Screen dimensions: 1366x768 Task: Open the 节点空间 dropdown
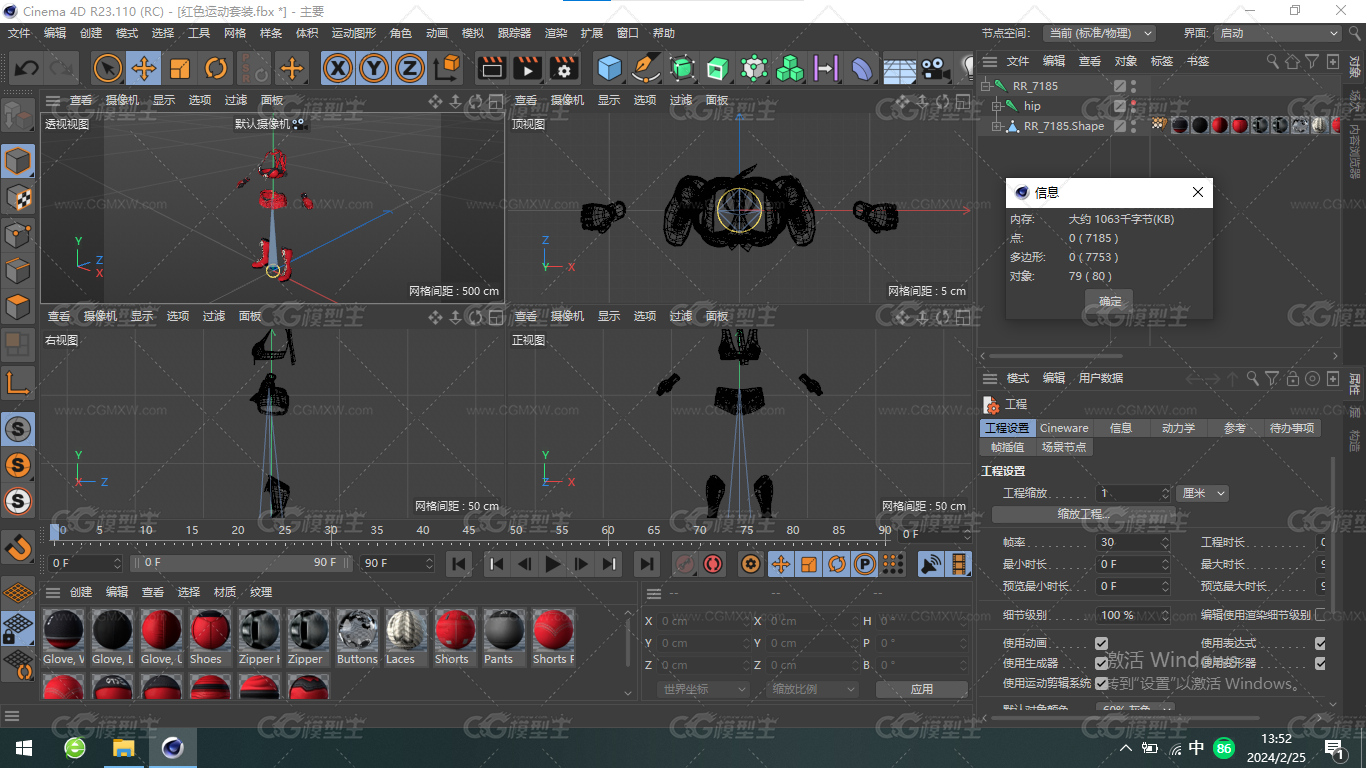1099,33
